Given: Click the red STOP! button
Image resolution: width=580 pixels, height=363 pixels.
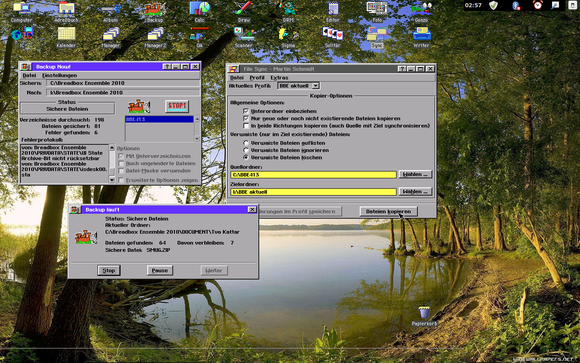Looking at the screenshot, I should [177, 106].
